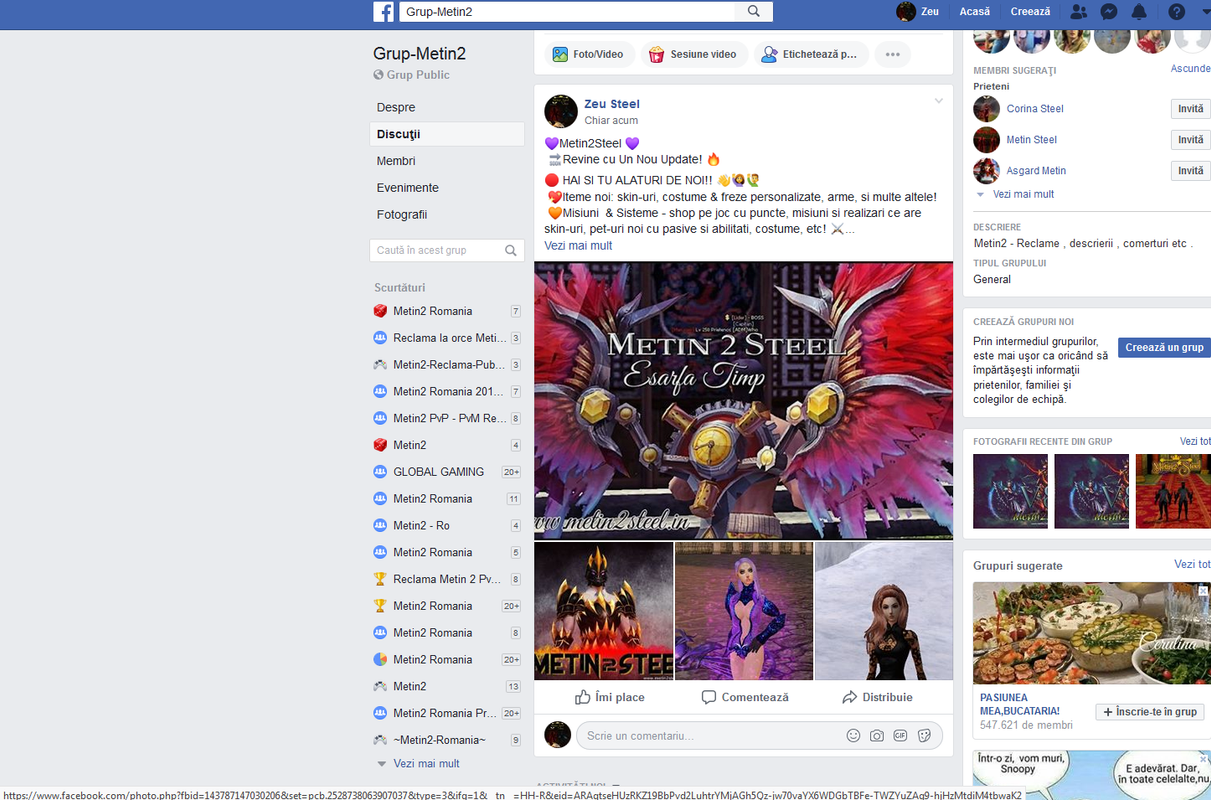Viewport: 1211px width, 800px height.
Task: Open the Messenger icon in top bar
Action: pyautogui.click(x=1108, y=12)
